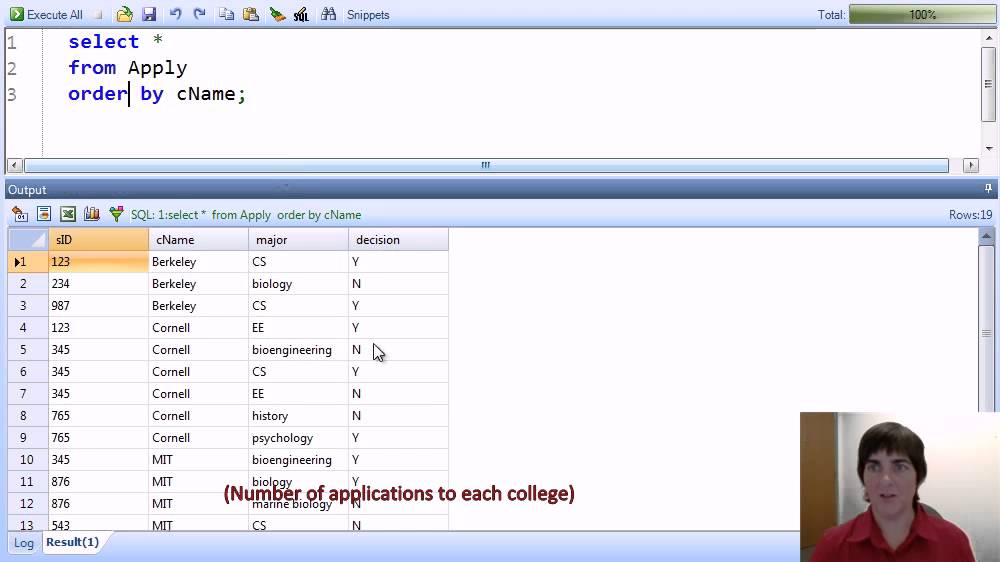Click editor horizontal scrollbar left arrow
This screenshot has width=1000, height=562.
coord(15,165)
